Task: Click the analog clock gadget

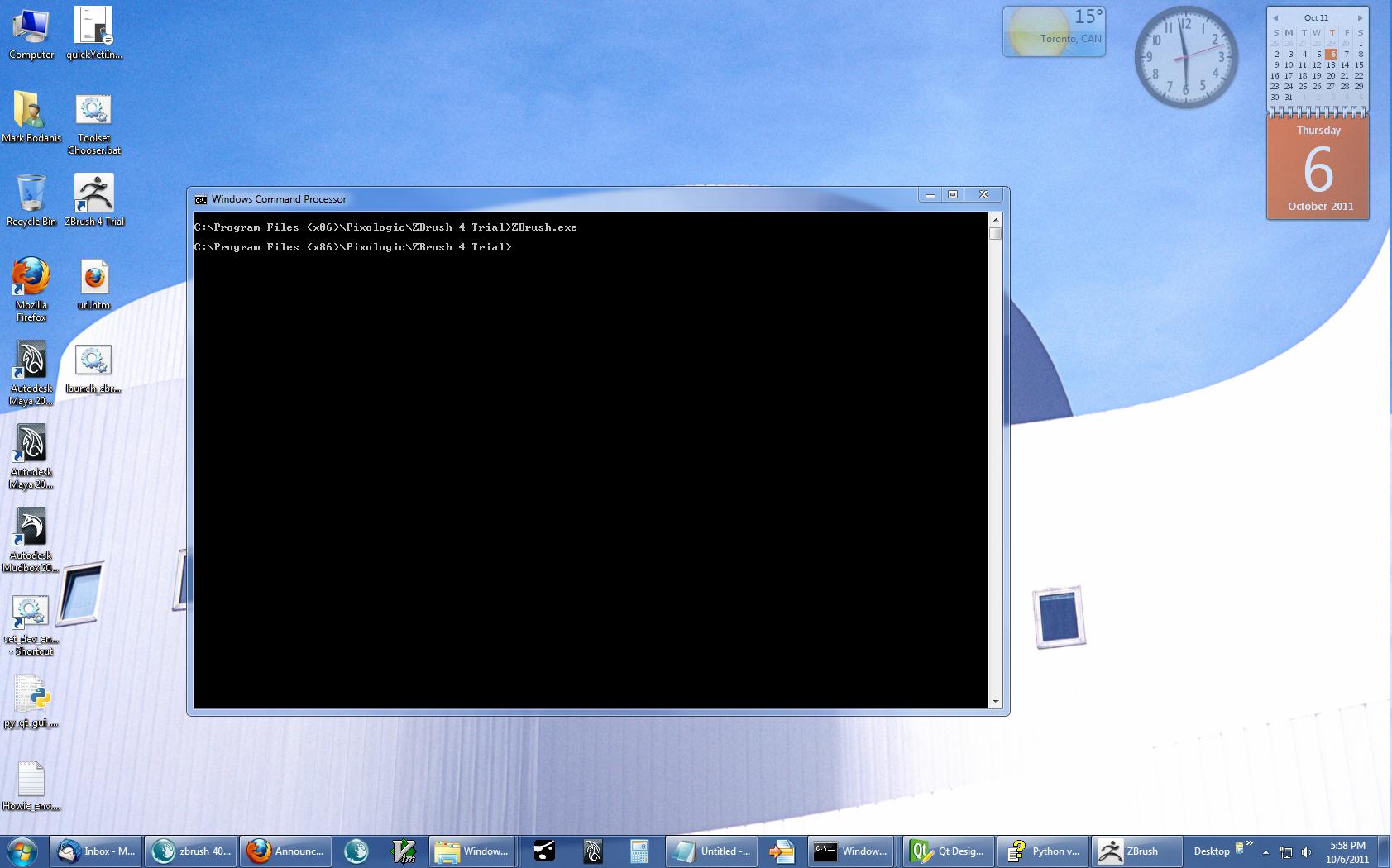Action: (x=1186, y=56)
